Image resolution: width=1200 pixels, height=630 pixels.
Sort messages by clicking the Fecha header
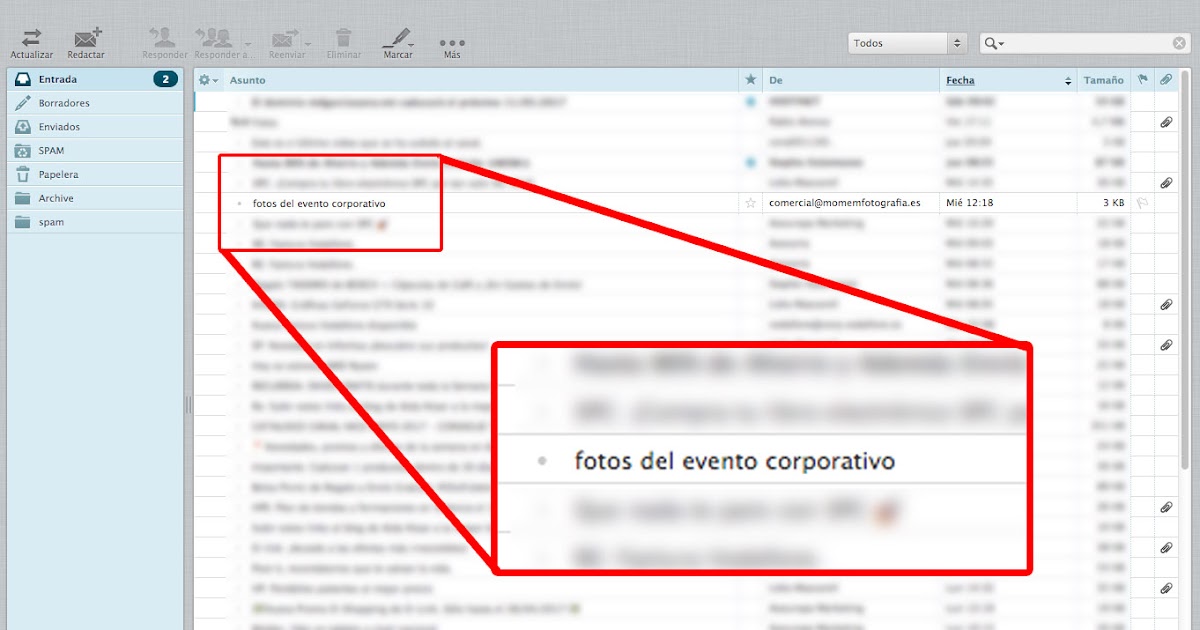(960, 79)
